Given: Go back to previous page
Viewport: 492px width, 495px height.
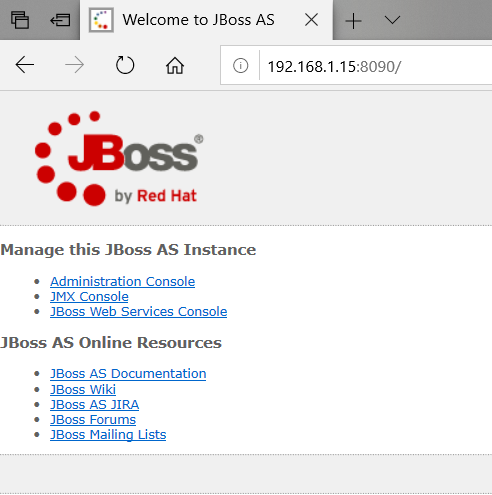Looking at the screenshot, I should tap(25, 65).
